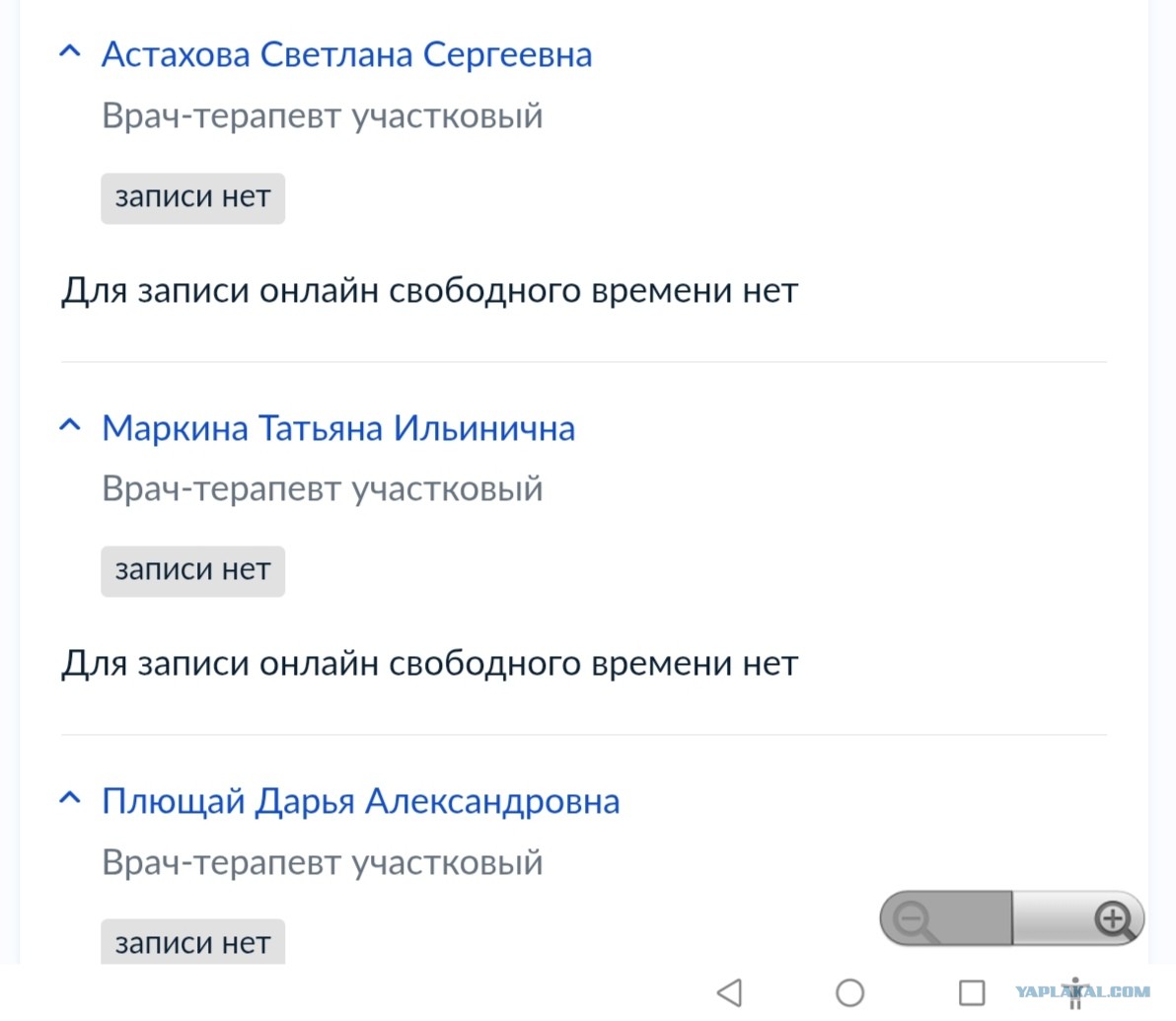Click the yaplakal.com watermark

(1082, 991)
